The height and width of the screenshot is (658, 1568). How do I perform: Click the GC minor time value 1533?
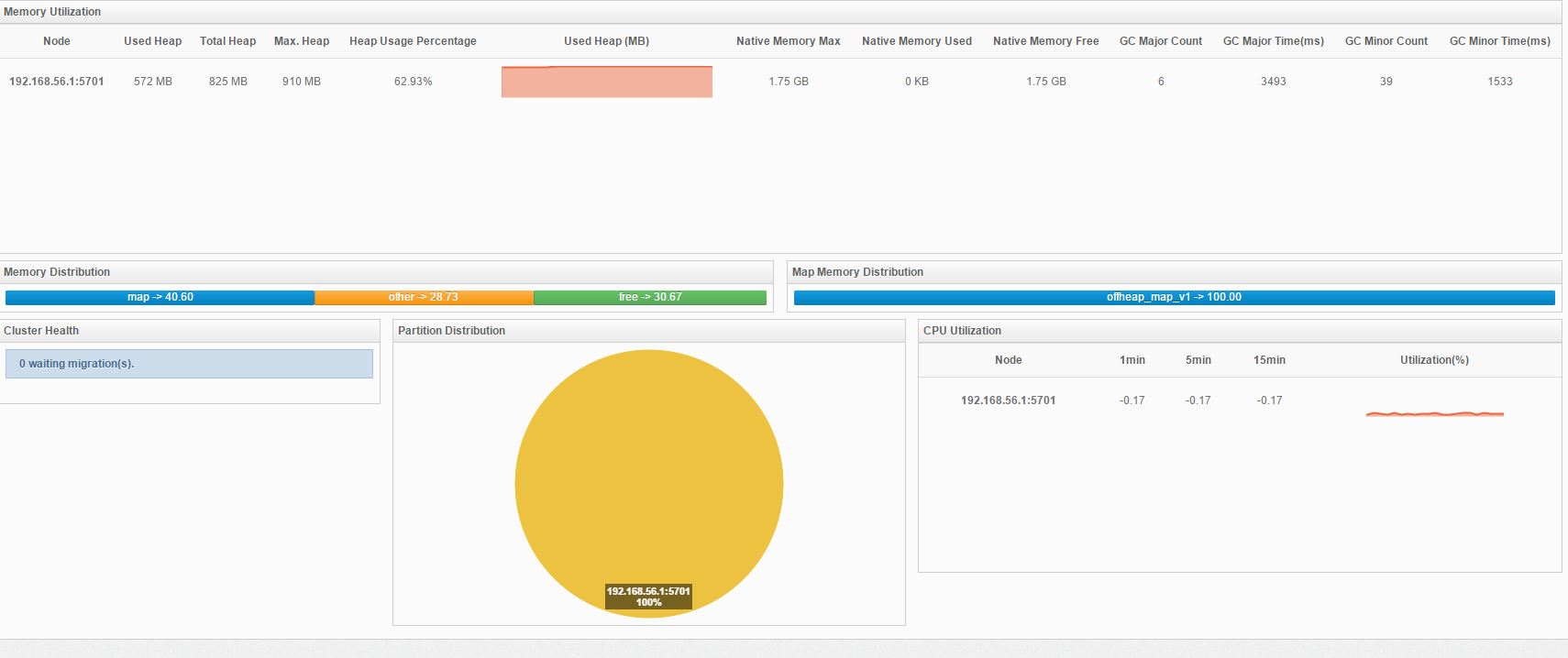tap(1500, 82)
